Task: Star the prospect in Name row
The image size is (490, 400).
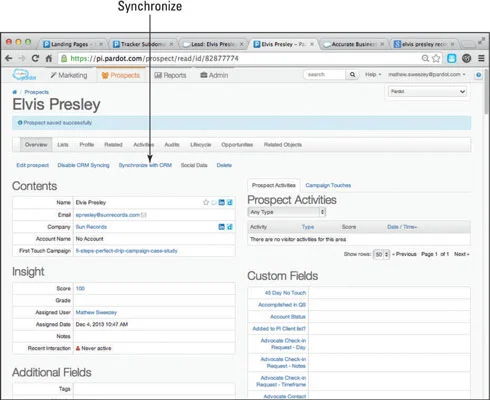Action: (206, 202)
